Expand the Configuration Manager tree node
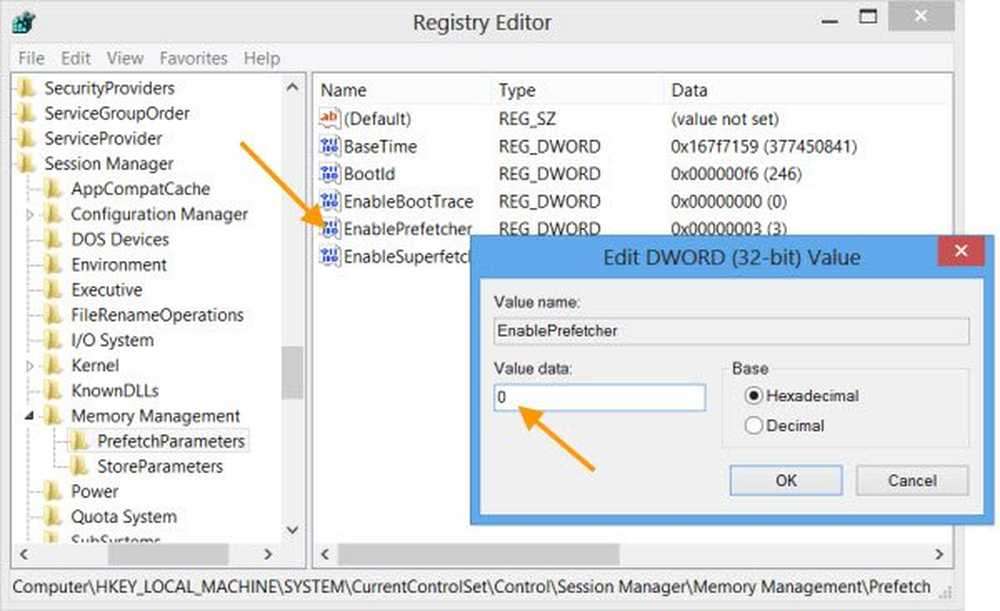 [30, 214]
